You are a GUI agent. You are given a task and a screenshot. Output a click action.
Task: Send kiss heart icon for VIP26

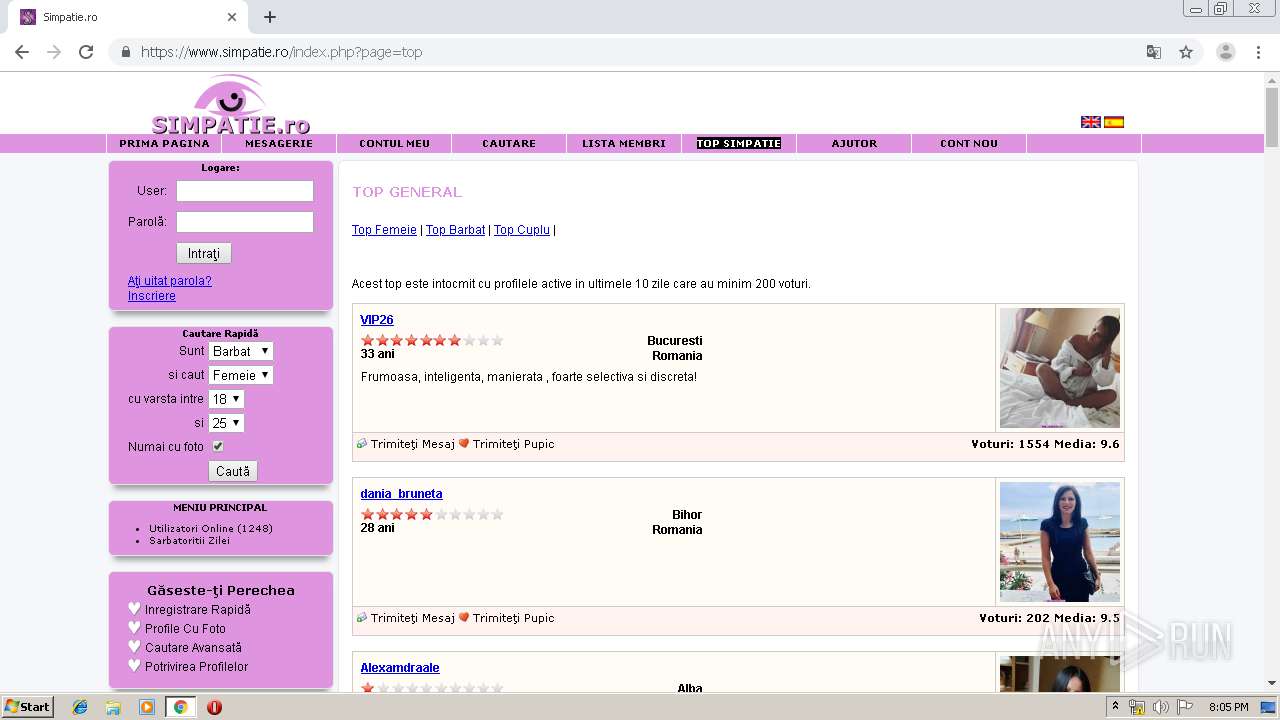click(464, 444)
